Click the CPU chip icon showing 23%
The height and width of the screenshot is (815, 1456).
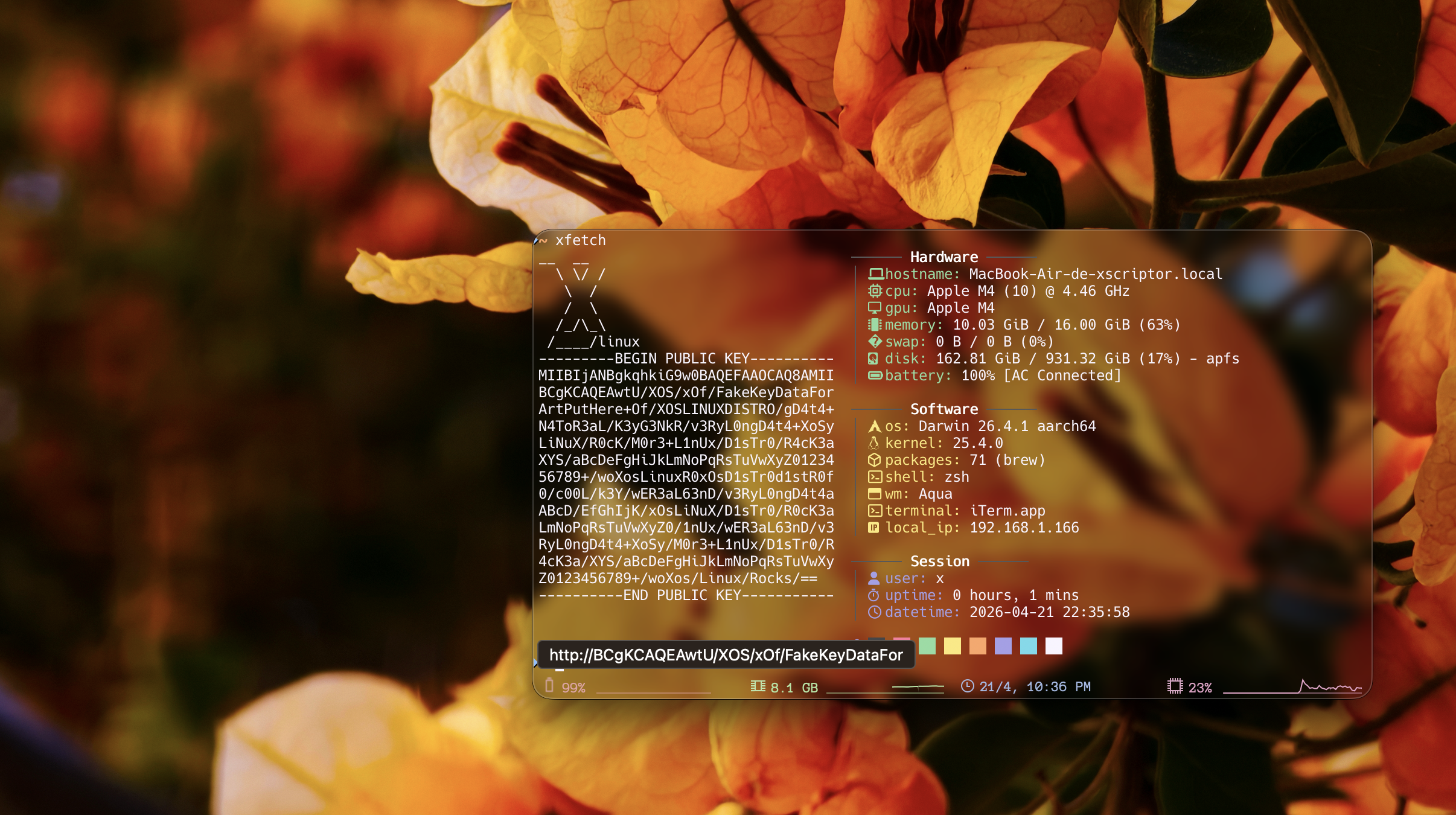(x=1175, y=686)
